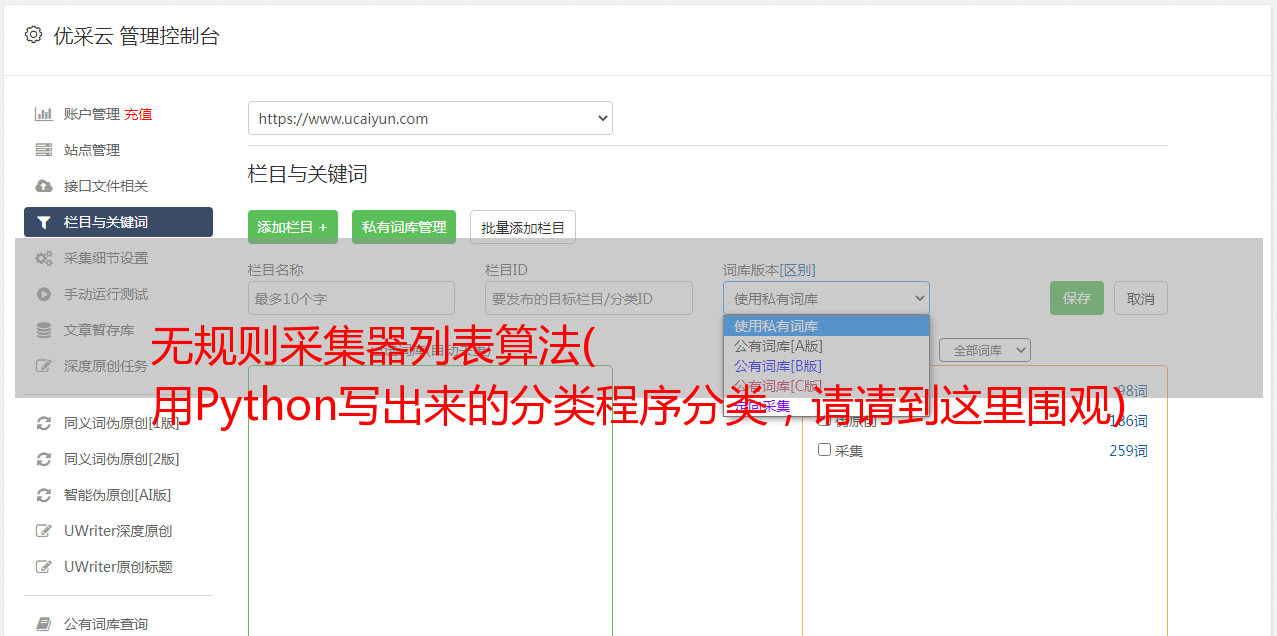Viewport: 1277px width, 636px height.
Task: Click the server icon next to 站点管理
Action: (x=44, y=150)
